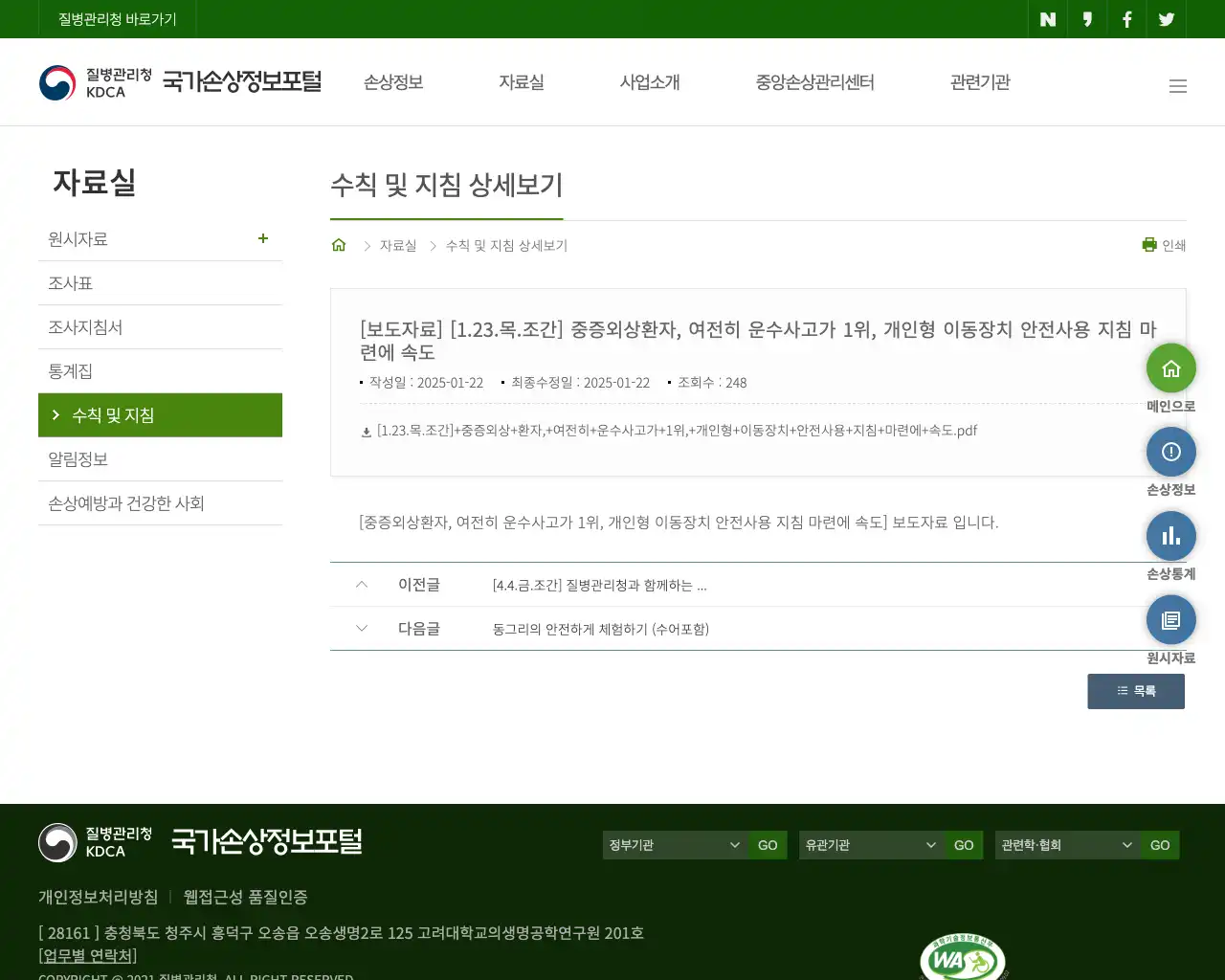Open 웹접근성 품질인증 footer link
This screenshot has width=1225, height=980.
246,897
